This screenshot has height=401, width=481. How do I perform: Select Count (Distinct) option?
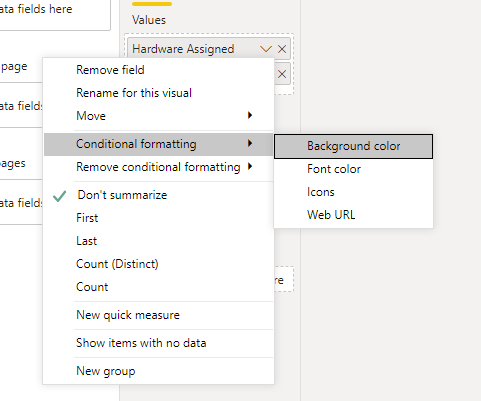point(159,264)
